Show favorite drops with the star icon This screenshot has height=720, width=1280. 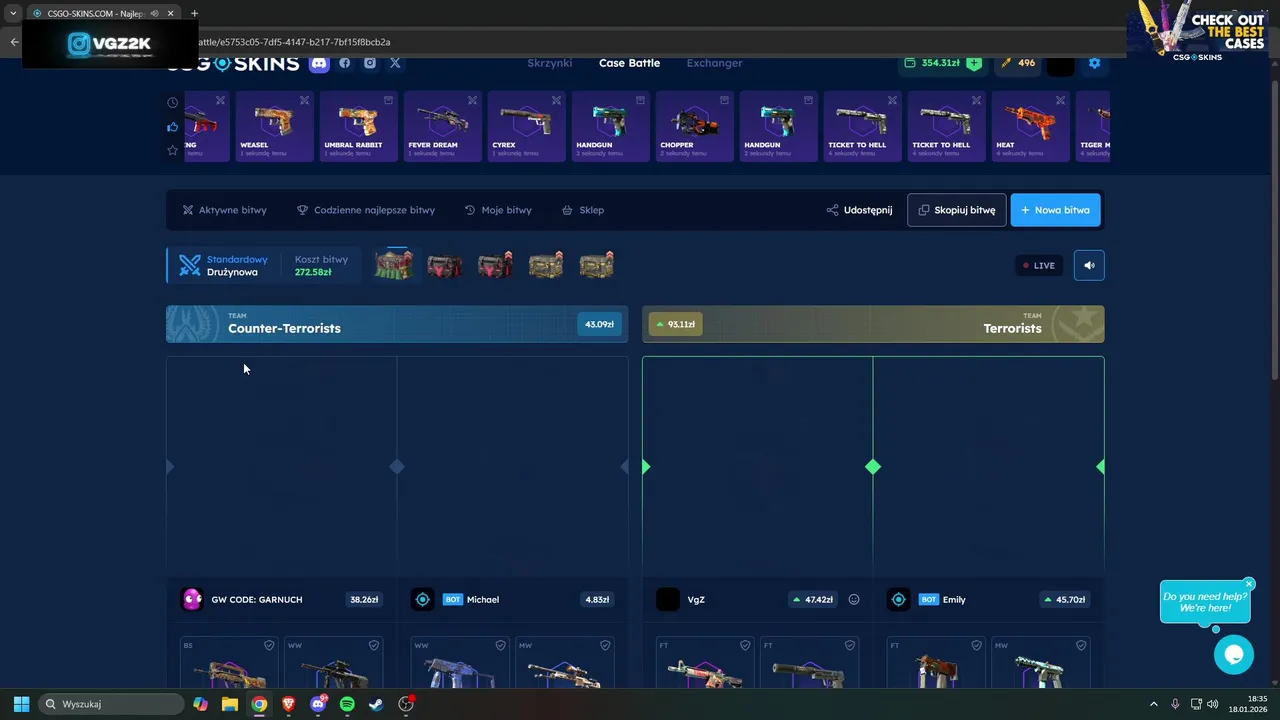(172, 150)
